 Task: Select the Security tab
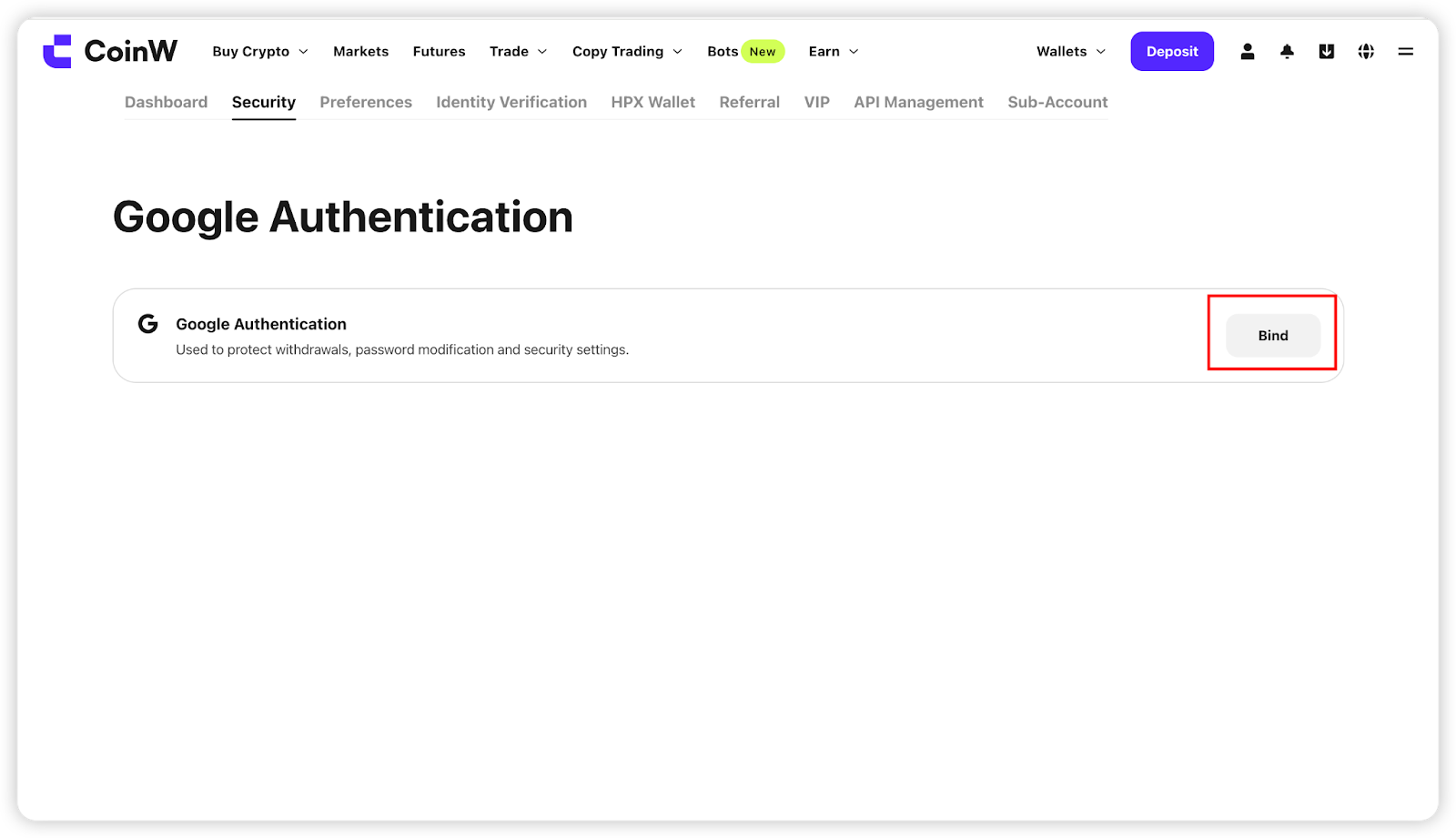pyautogui.click(x=264, y=103)
